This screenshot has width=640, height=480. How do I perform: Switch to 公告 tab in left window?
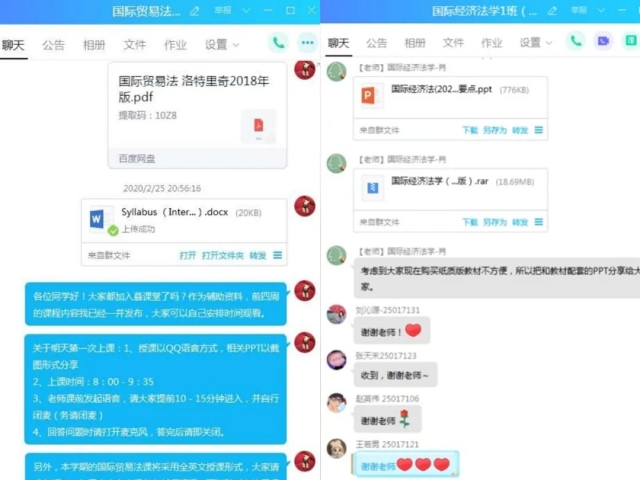(x=53, y=45)
